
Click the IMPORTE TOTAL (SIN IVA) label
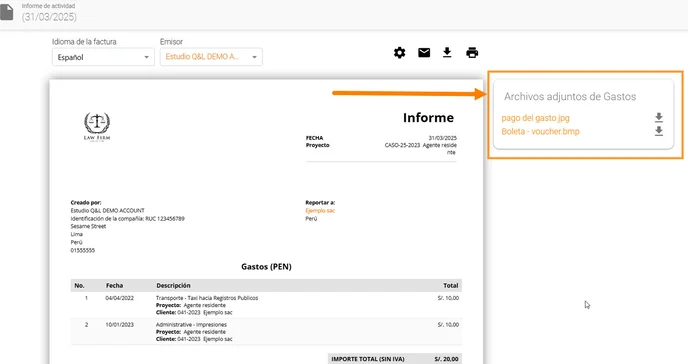tap(368, 359)
